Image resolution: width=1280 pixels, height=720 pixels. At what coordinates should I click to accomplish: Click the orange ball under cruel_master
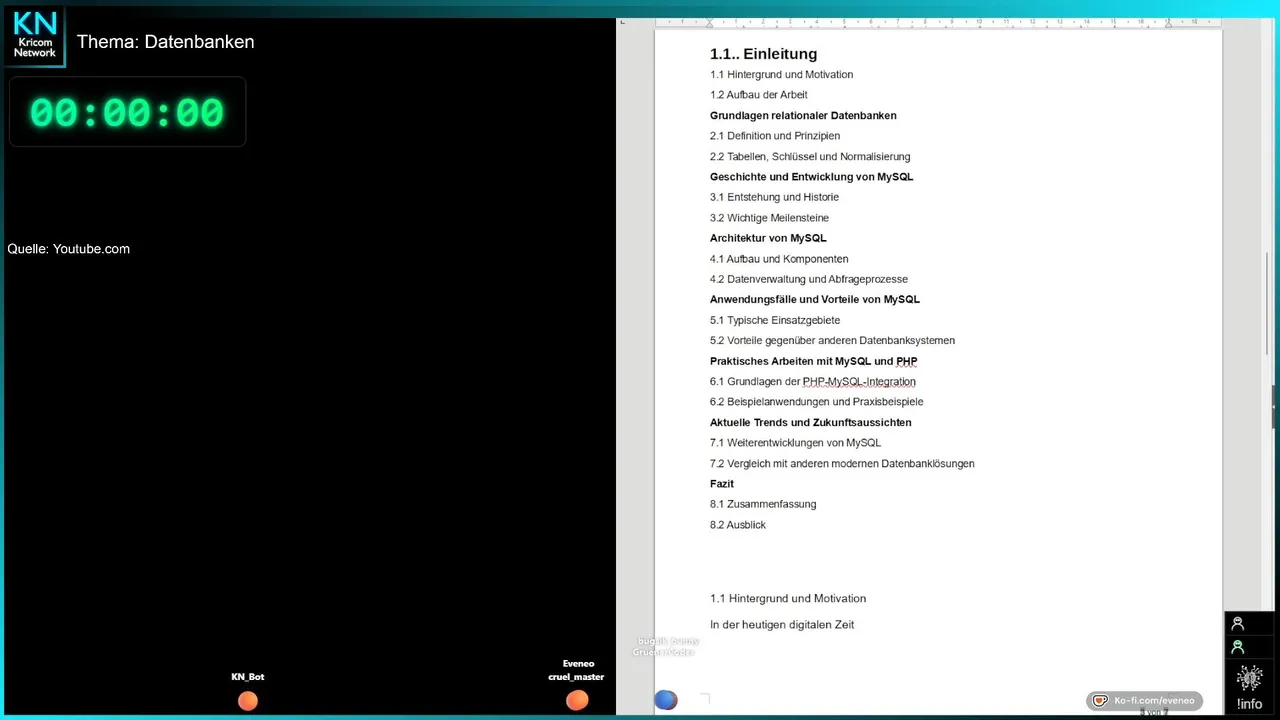[577, 701]
